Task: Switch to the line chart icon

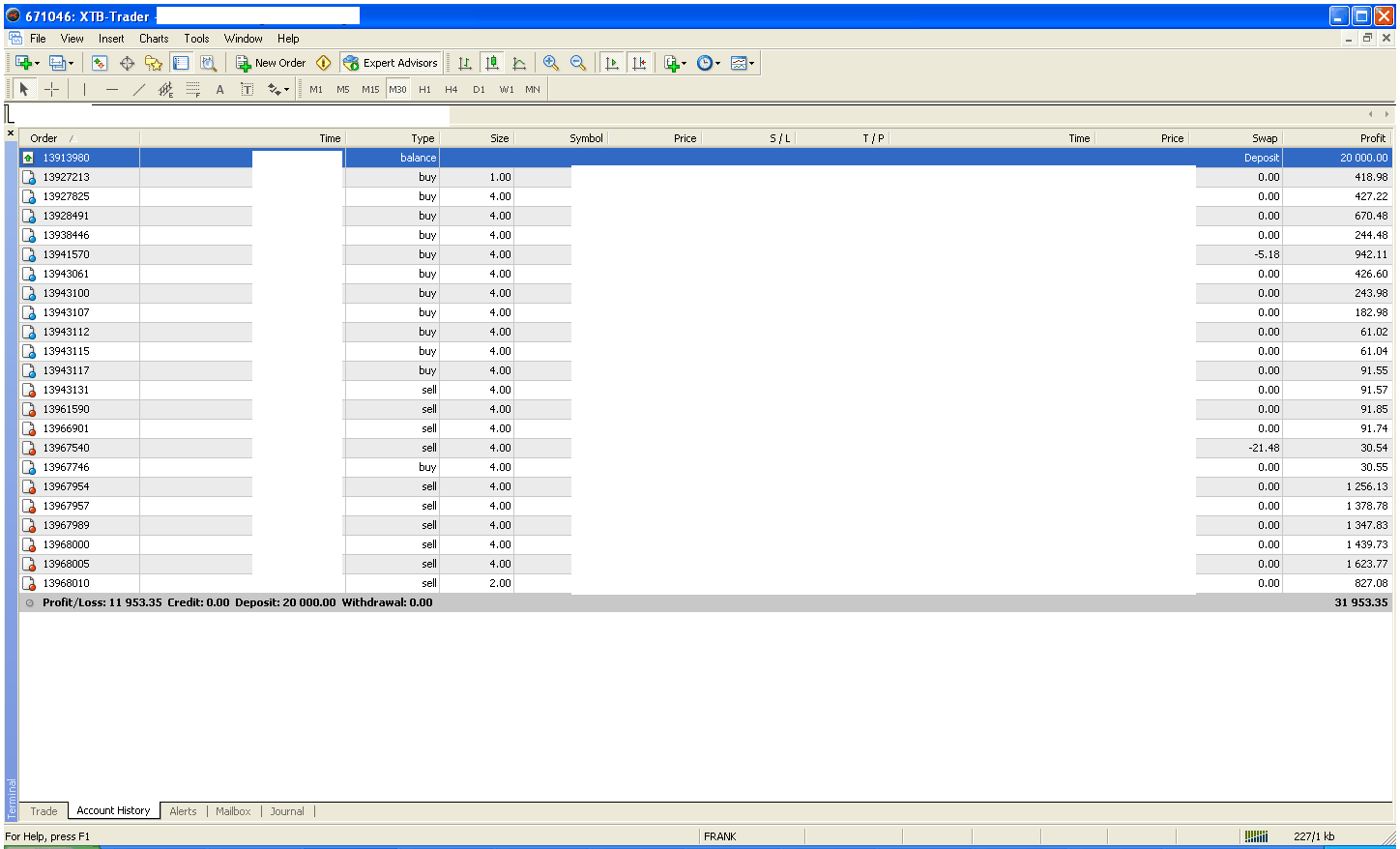Action: coord(519,63)
